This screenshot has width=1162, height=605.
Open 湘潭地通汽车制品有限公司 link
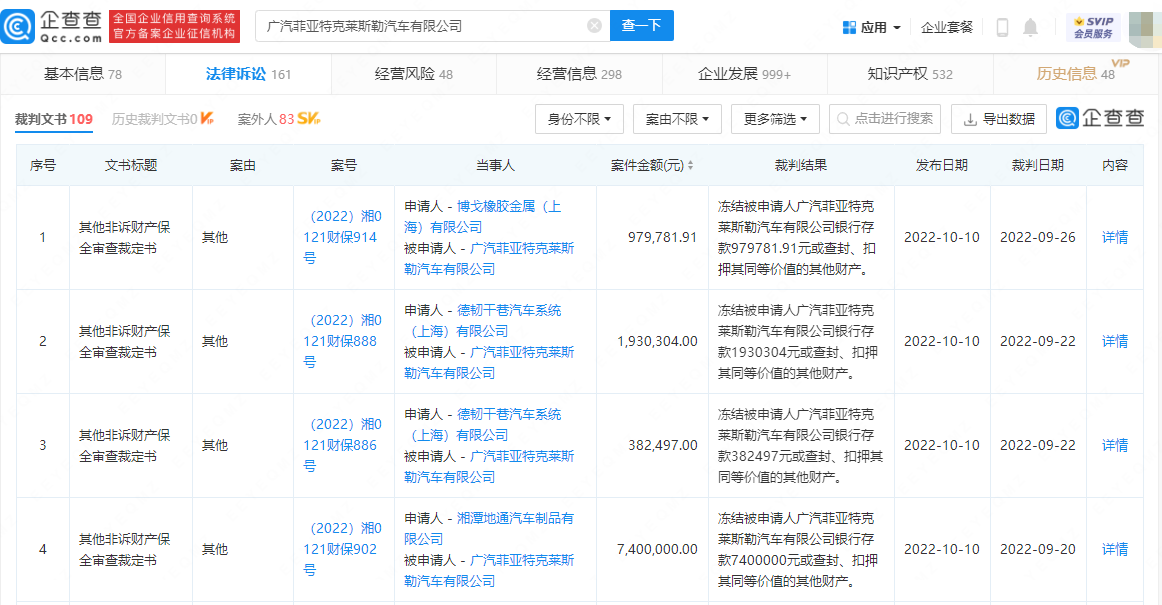489,528
